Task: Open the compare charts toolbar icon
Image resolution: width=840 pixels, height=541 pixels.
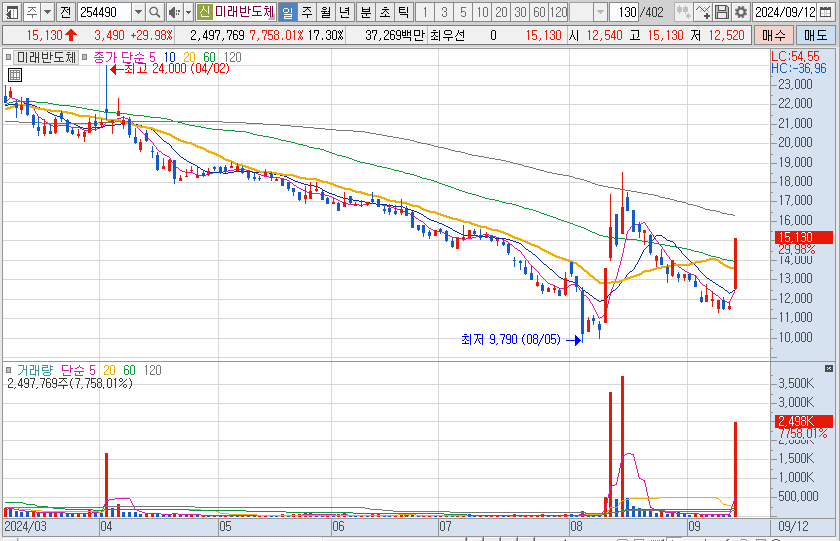Action: [683, 12]
